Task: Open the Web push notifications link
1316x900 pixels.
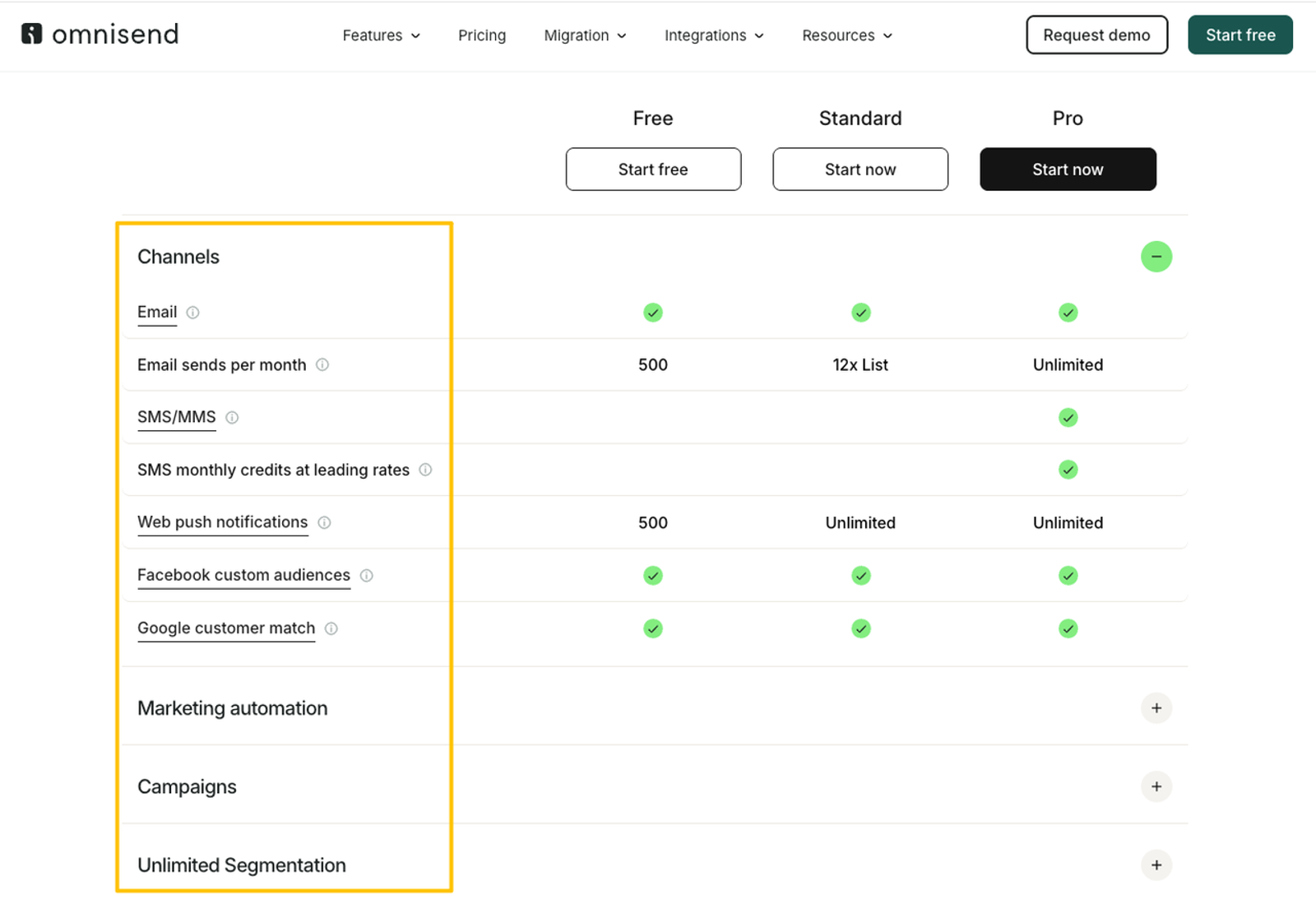Action: (x=223, y=523)
